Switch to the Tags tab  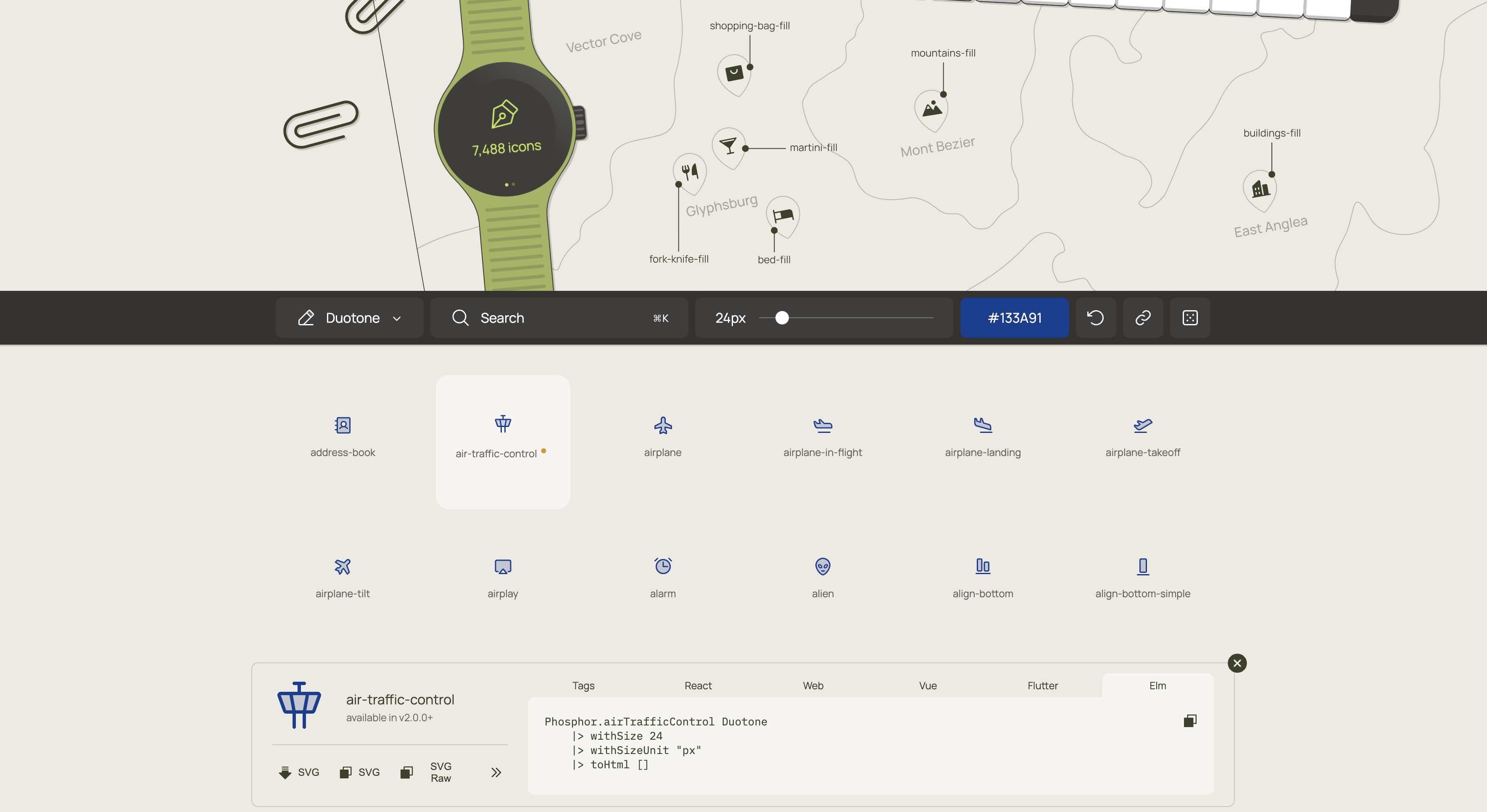point(583,685)
